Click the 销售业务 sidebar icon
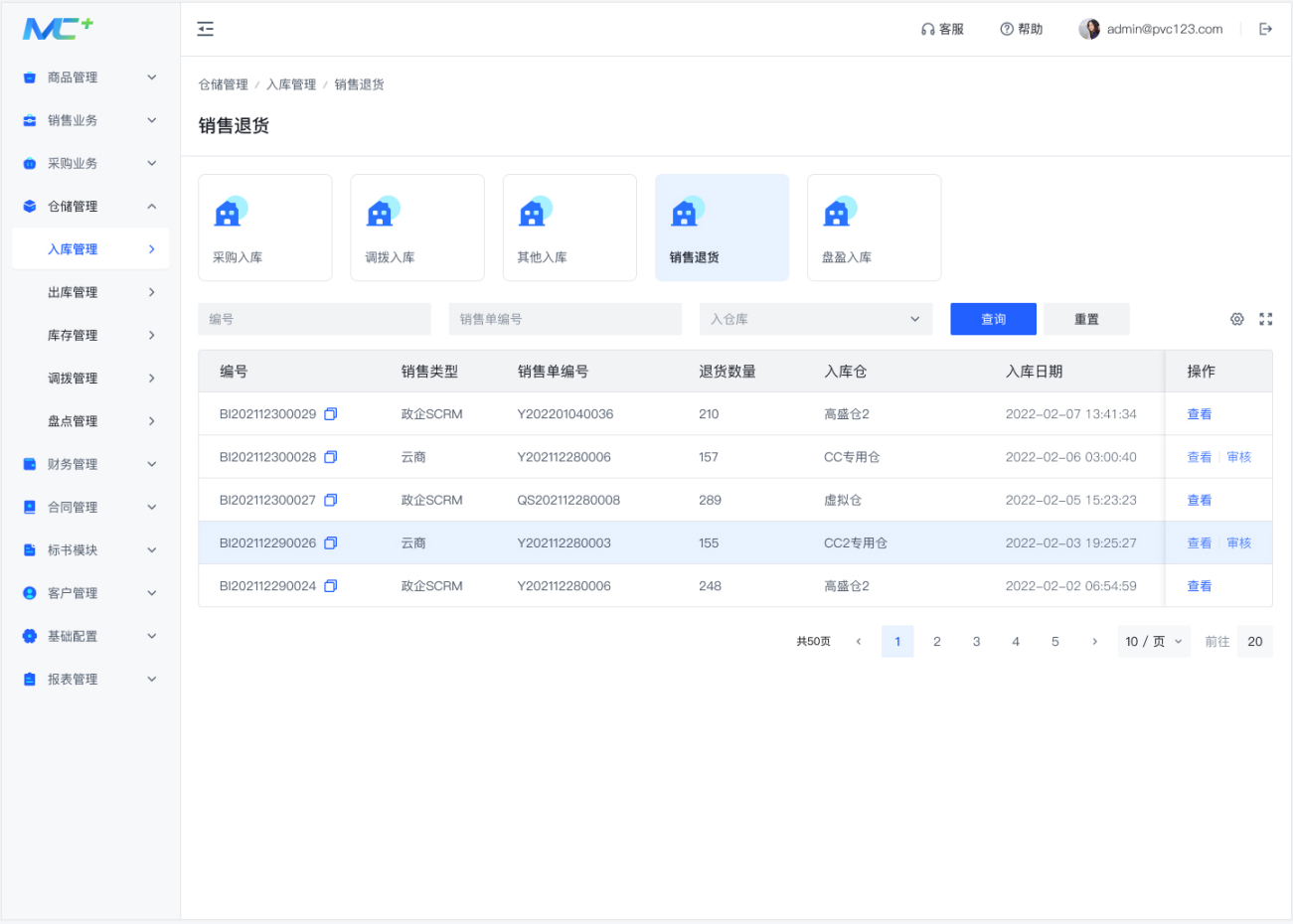Image resolution: width=1293 pixels, height=924 pixels. [x=30, y=120]
